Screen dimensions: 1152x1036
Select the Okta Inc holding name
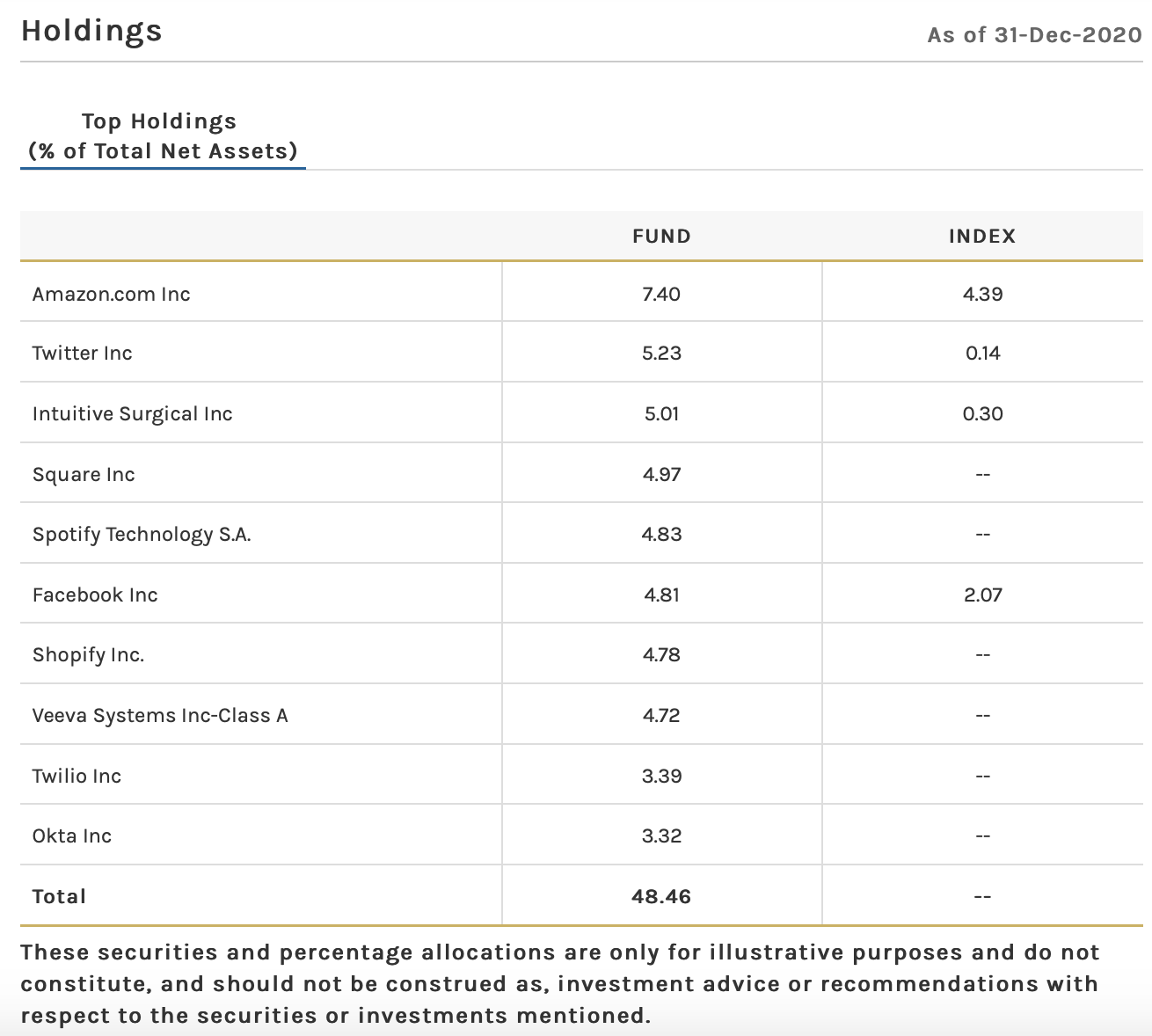72,835
